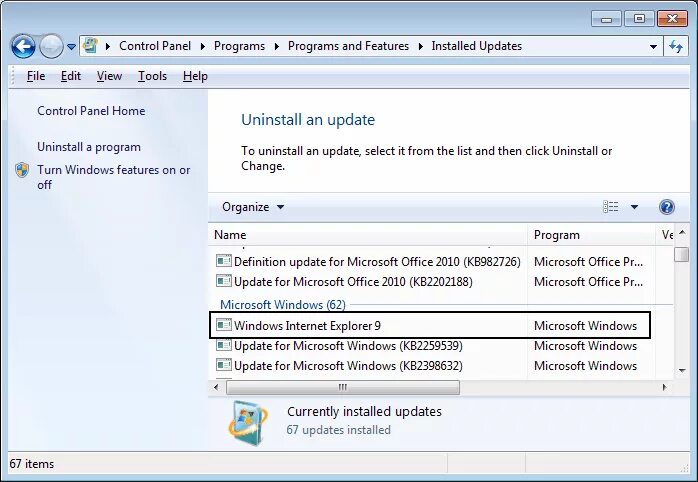Click shield icon beside Windows features link

coord(22,170)
